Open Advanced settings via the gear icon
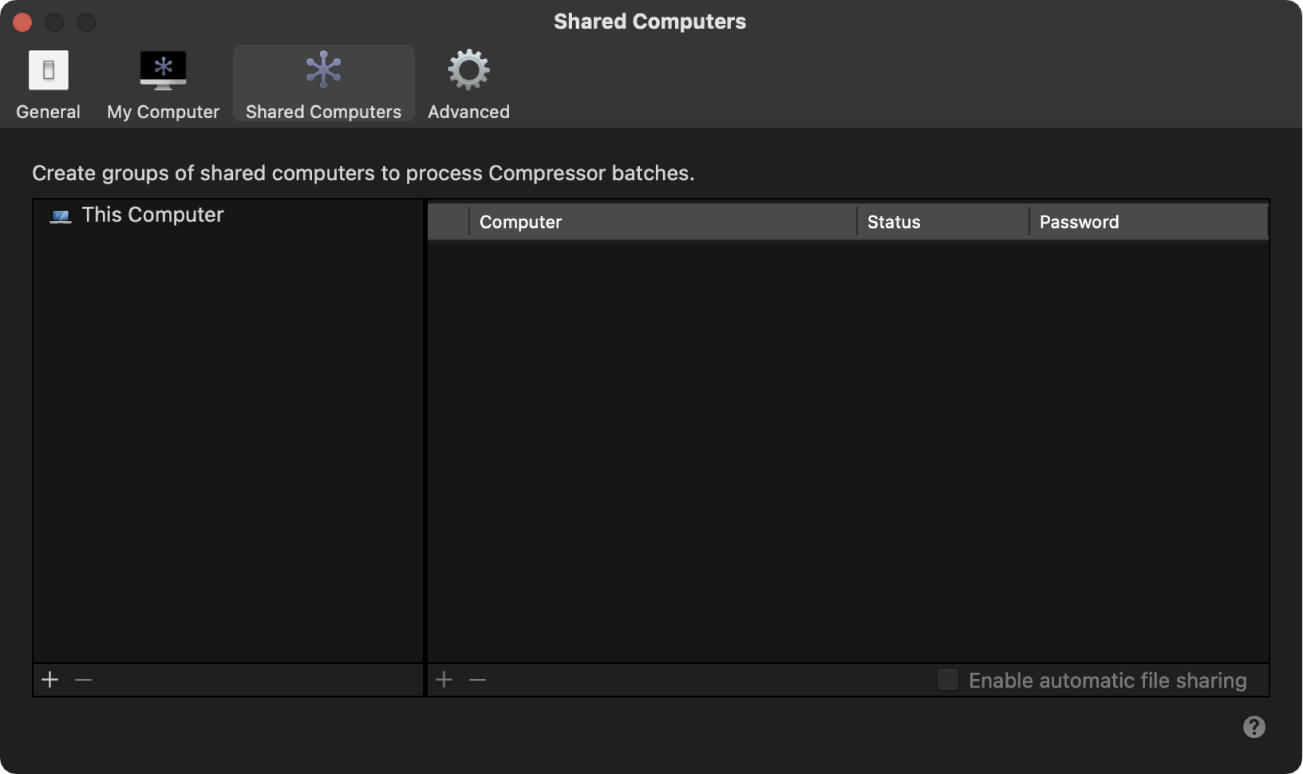Screen dimensions: 1303x774 pyautogui.click(x=467, y=70)
